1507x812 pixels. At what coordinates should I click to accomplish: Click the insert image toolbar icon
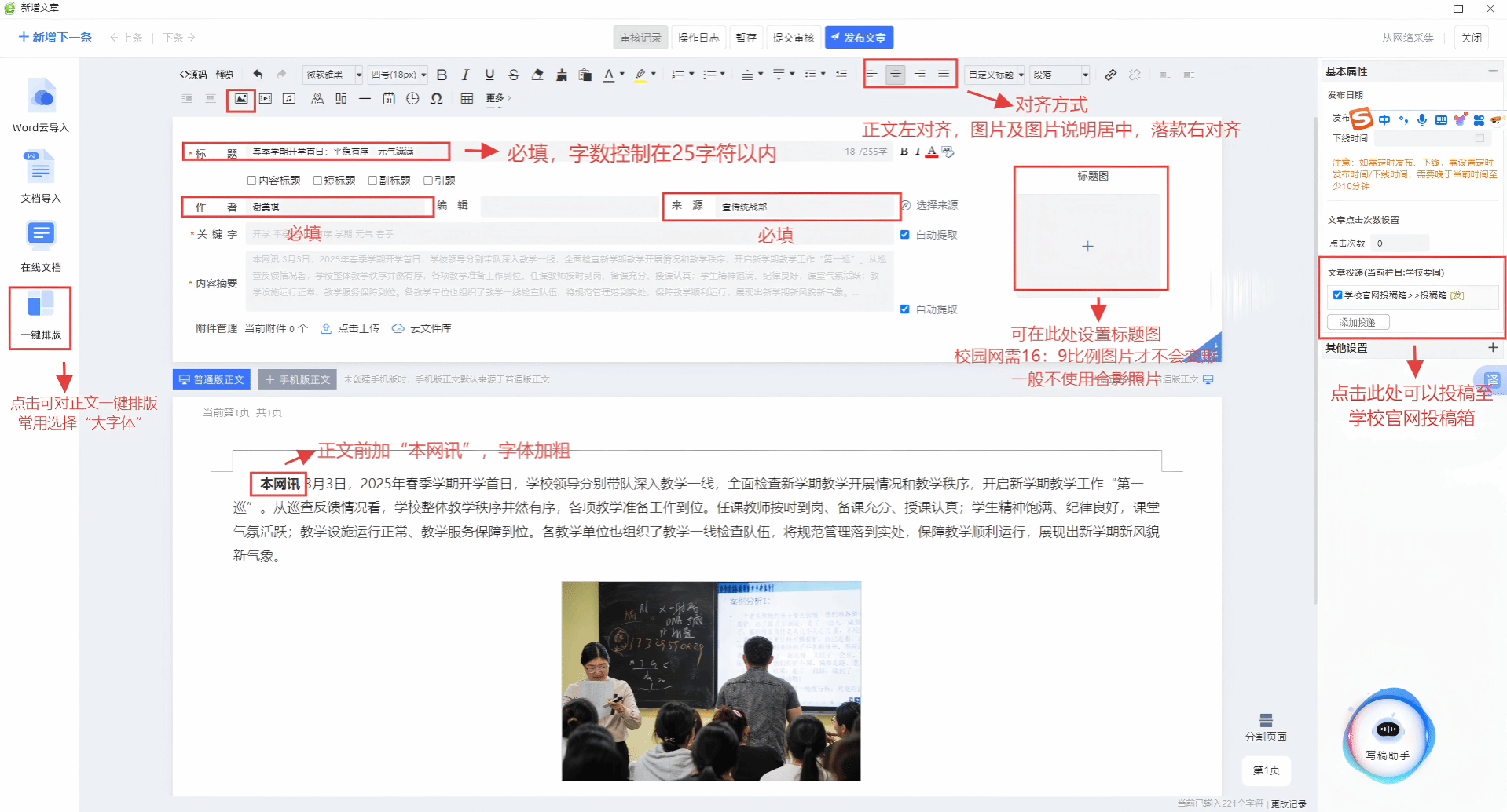pos(241,99)
